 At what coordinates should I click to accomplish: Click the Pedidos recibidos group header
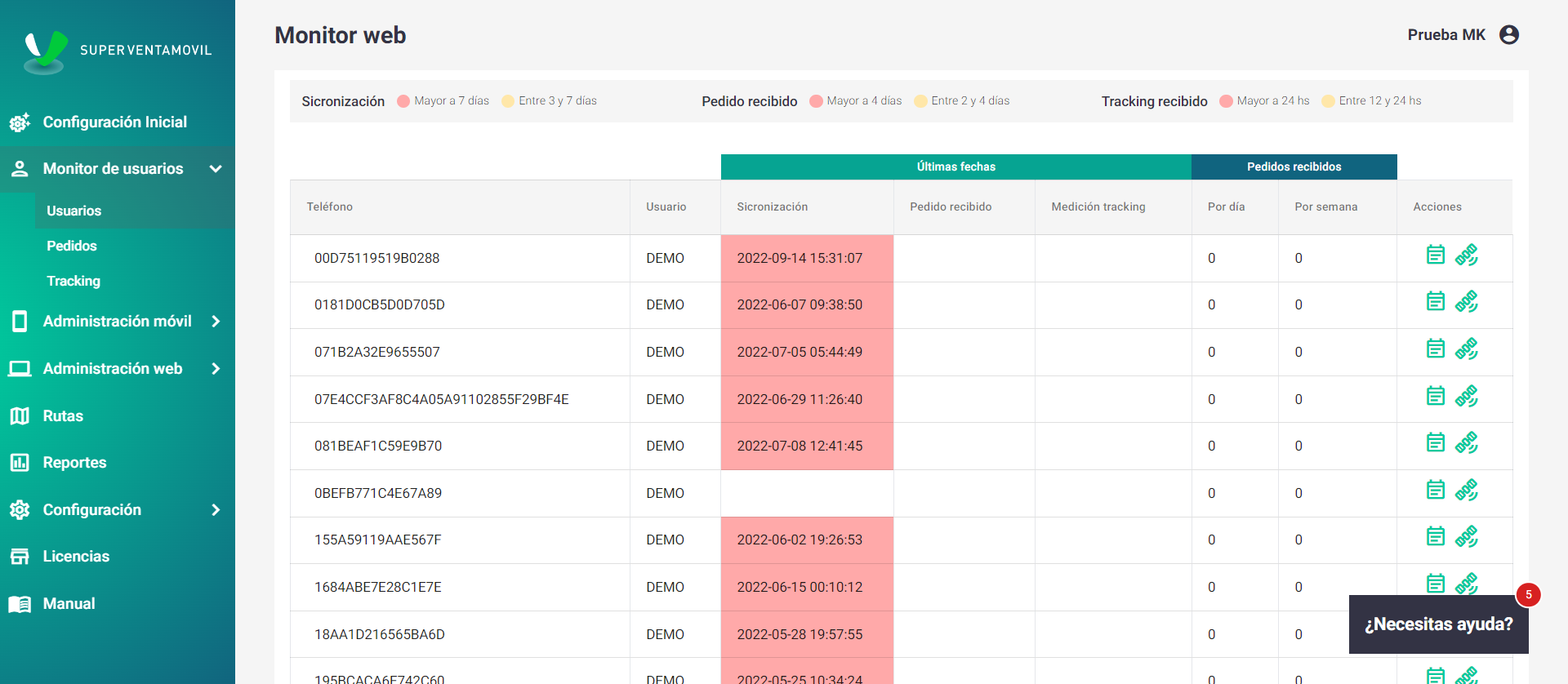click(x=1294, y=167)
